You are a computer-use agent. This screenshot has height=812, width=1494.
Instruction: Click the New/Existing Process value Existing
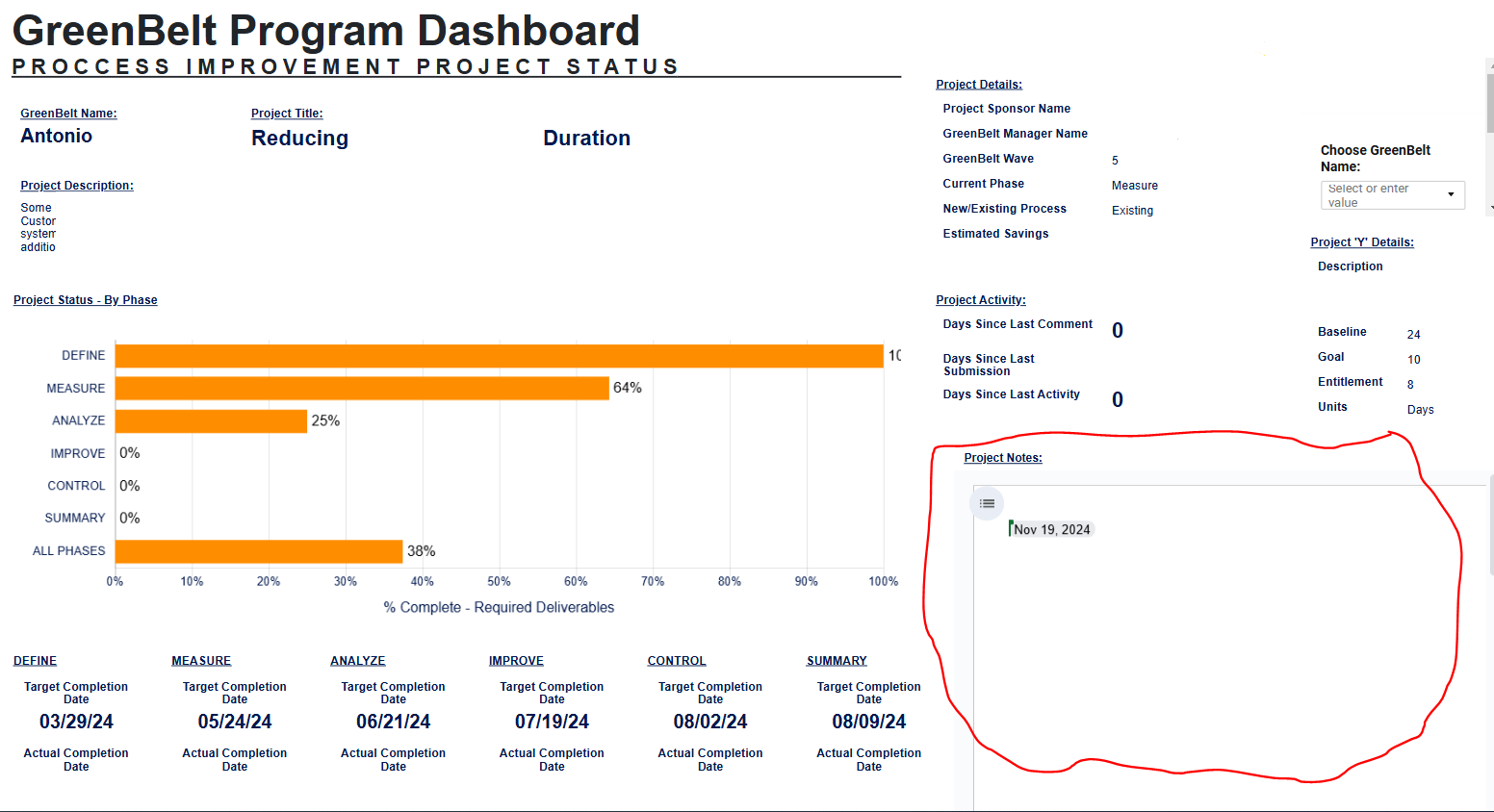pyautogui.click(x=1132, y=211)
